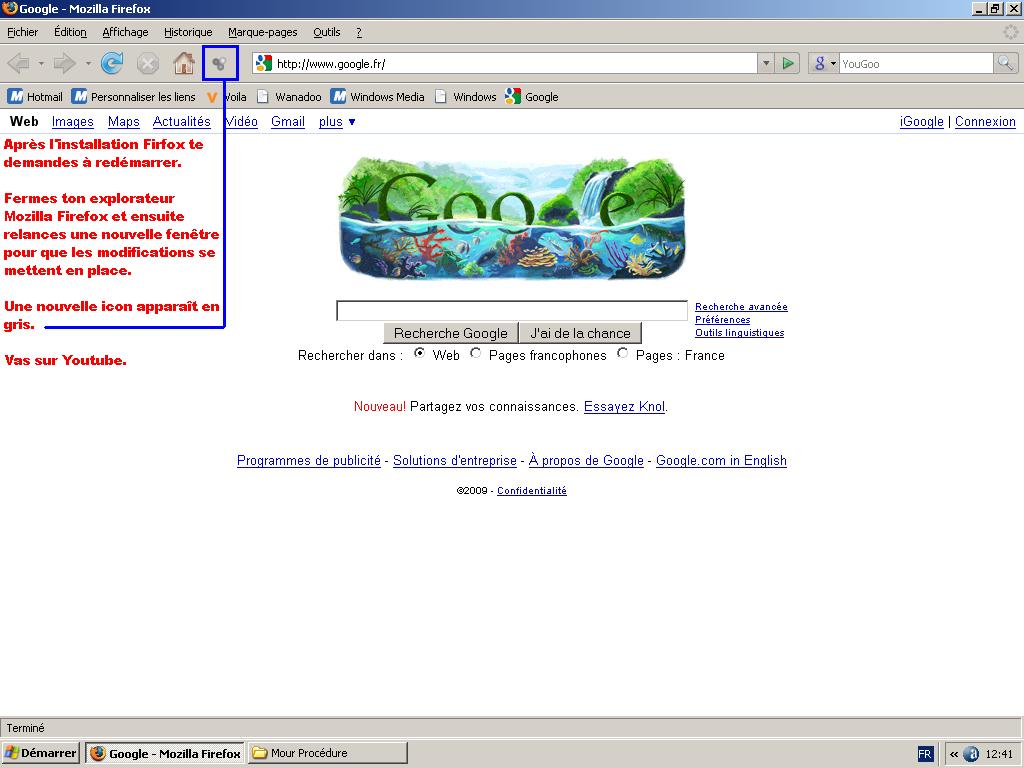Click the Stop loading icon
The height and width of the screenshot is (768, 1024).
[148, 64]
